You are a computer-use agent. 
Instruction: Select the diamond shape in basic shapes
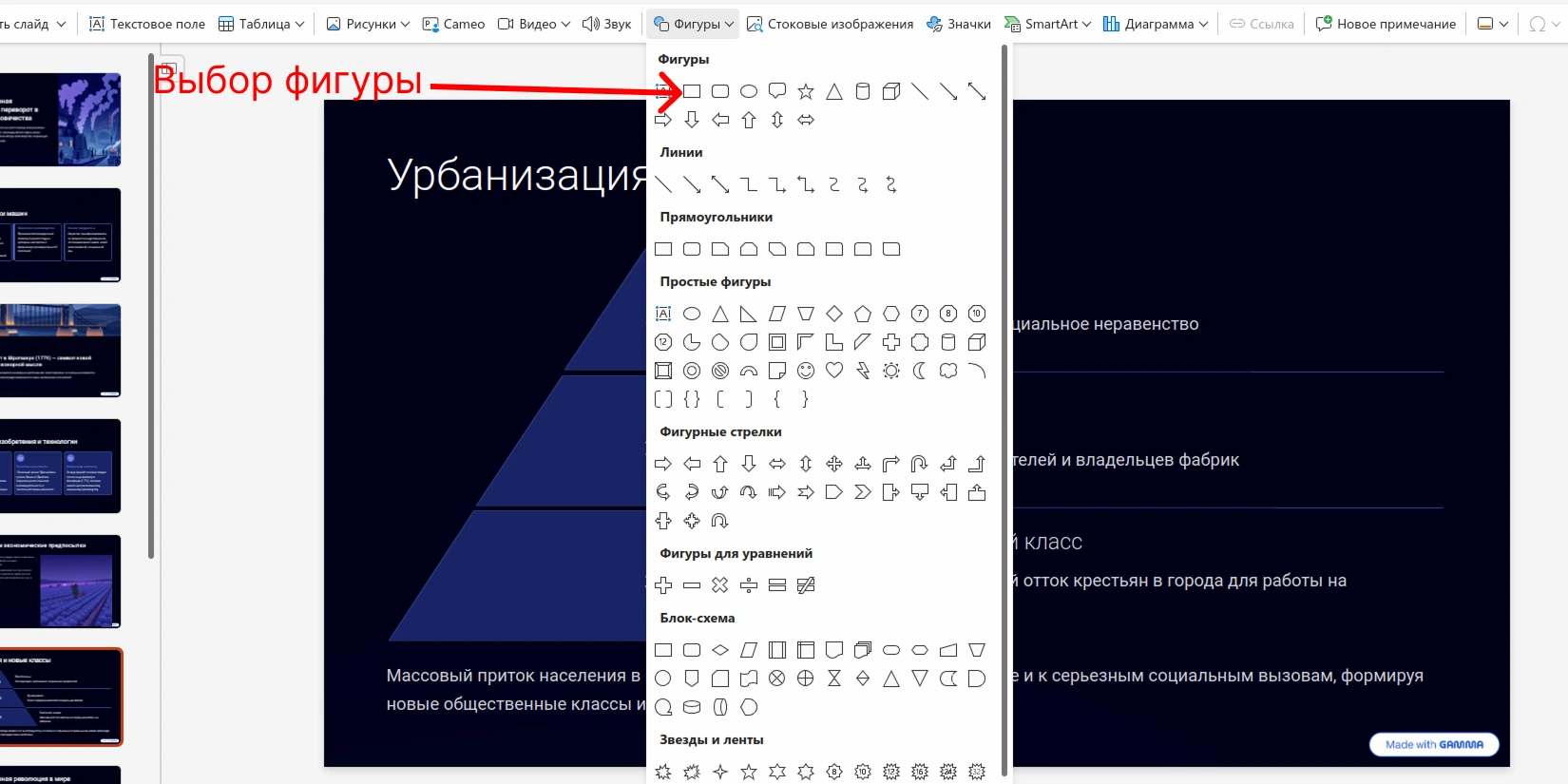point(834,314)
